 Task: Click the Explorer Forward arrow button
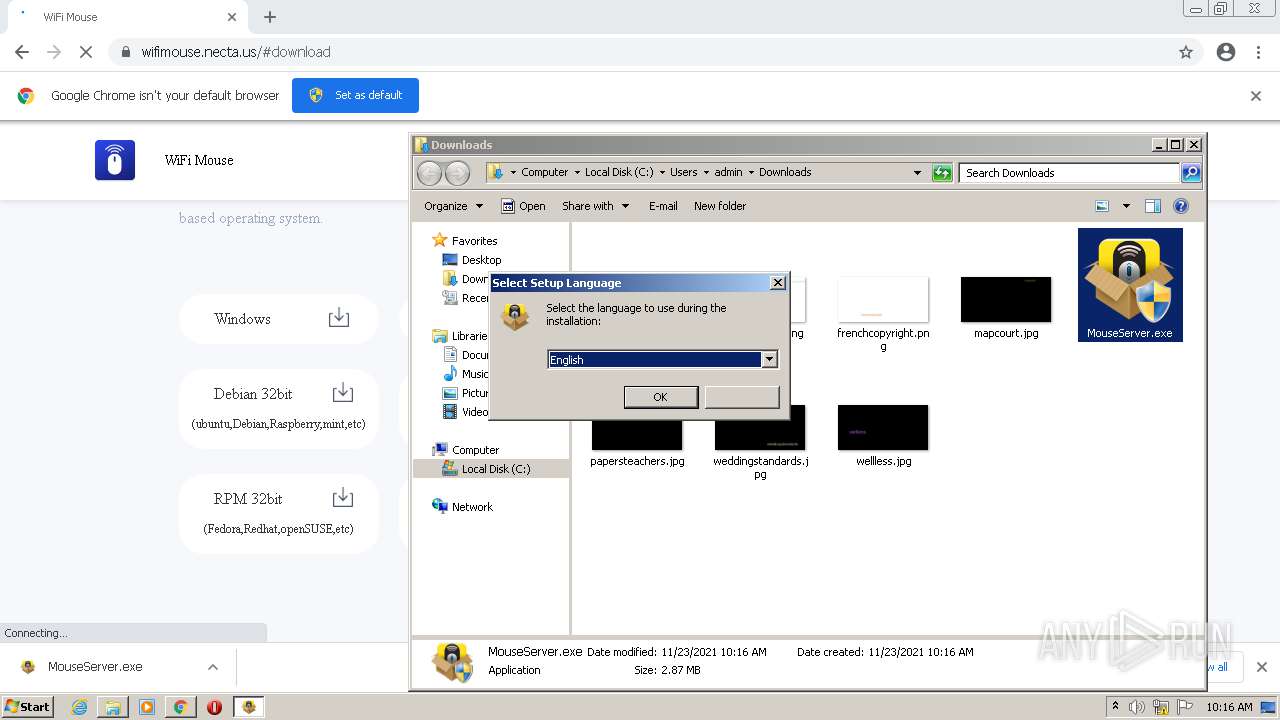[x=457, y=173]
